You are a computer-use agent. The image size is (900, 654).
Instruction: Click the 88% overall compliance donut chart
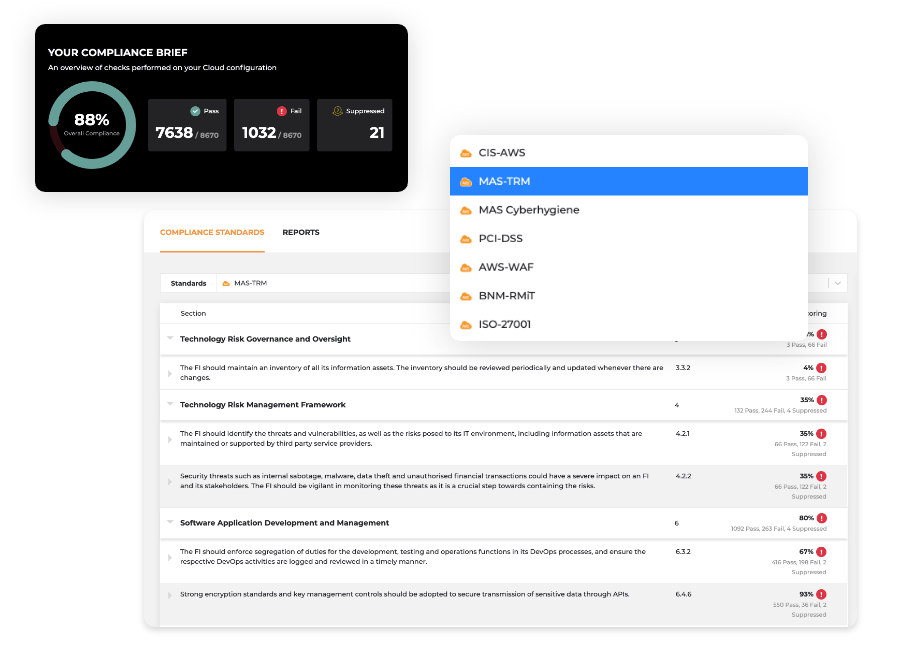(x=92, y=125)
